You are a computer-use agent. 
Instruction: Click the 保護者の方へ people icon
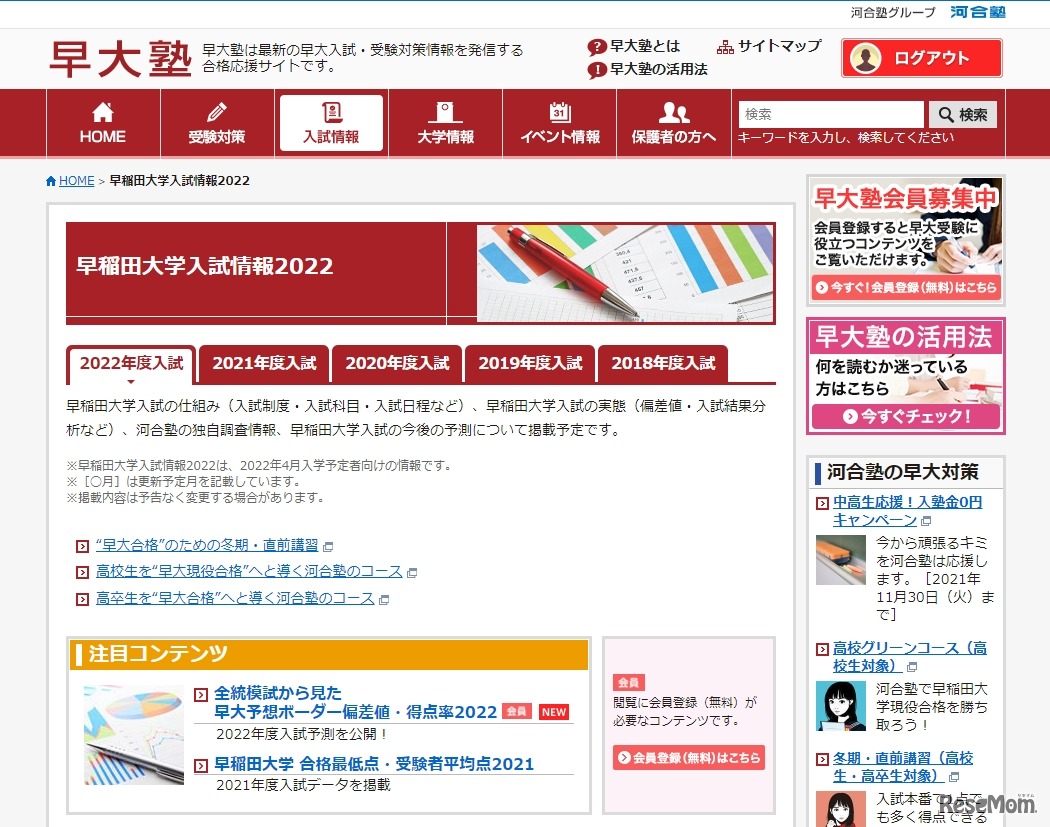[x=673, y=112]
